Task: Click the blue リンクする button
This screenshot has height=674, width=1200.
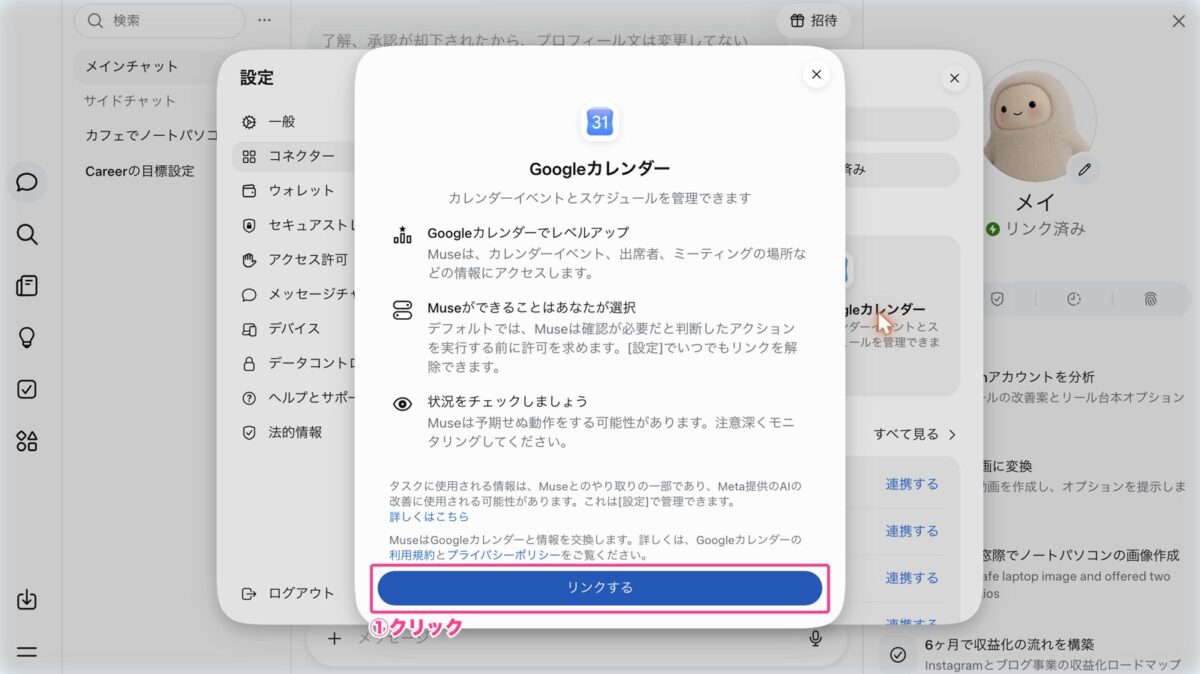Action: coord(600,587)
